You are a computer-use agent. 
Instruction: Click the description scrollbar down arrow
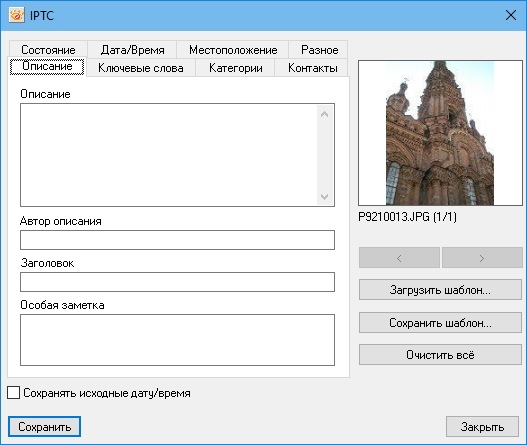pyautogui.click(x=324, y=196)
